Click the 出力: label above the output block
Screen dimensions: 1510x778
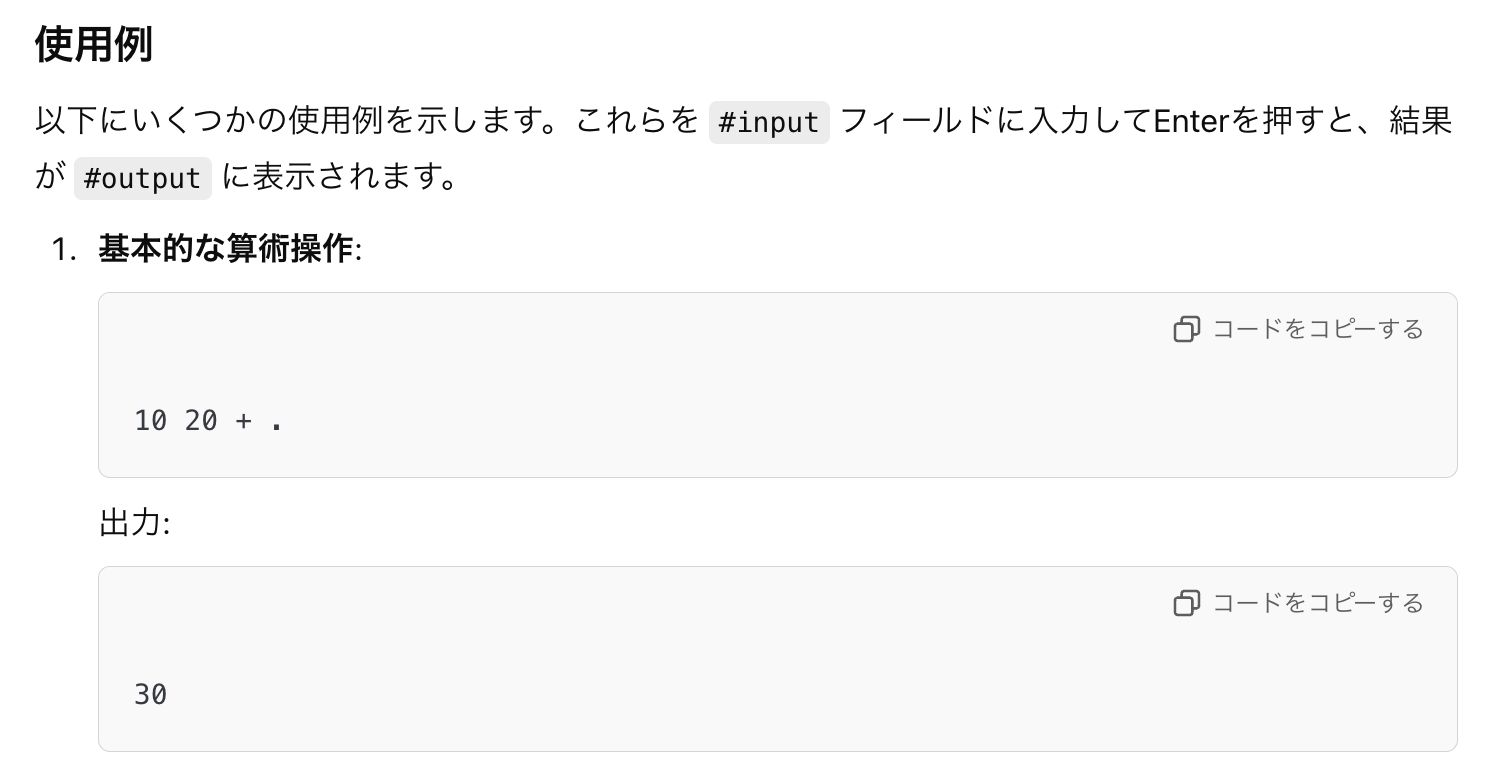pyautogui.click(x=133, y=523)
